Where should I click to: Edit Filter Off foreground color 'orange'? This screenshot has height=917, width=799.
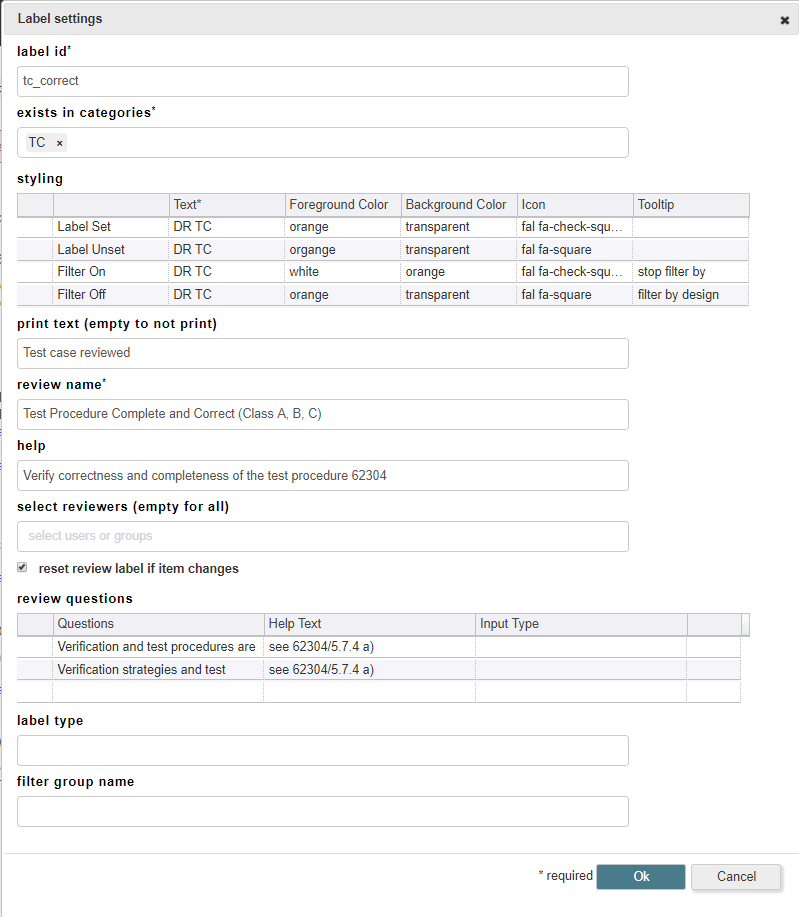(343, 295)
